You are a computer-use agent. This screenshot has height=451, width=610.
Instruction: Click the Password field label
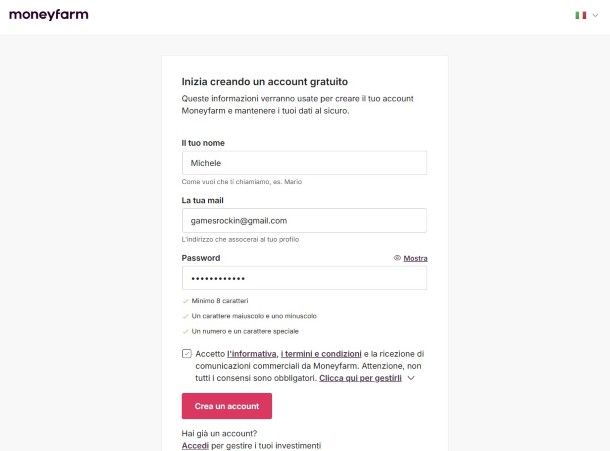coord(201,258)
